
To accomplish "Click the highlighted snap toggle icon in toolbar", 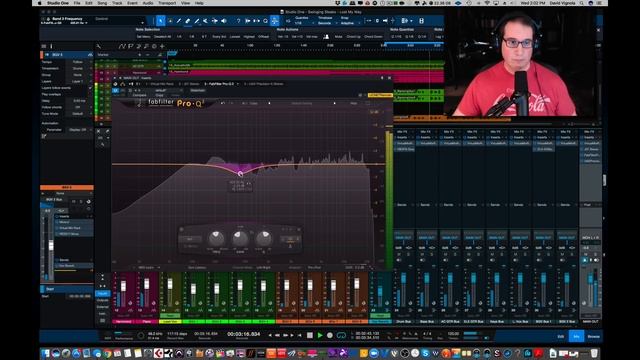I will [275, 20].
